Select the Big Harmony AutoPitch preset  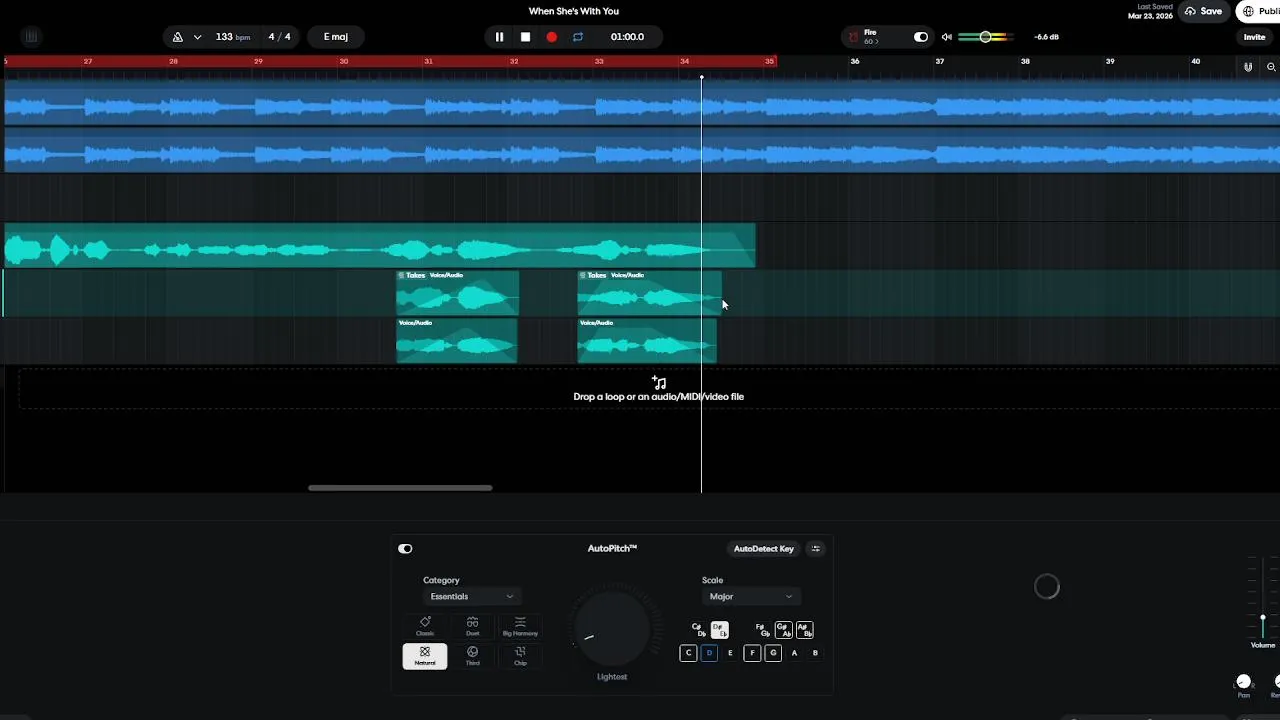[520, 627]
